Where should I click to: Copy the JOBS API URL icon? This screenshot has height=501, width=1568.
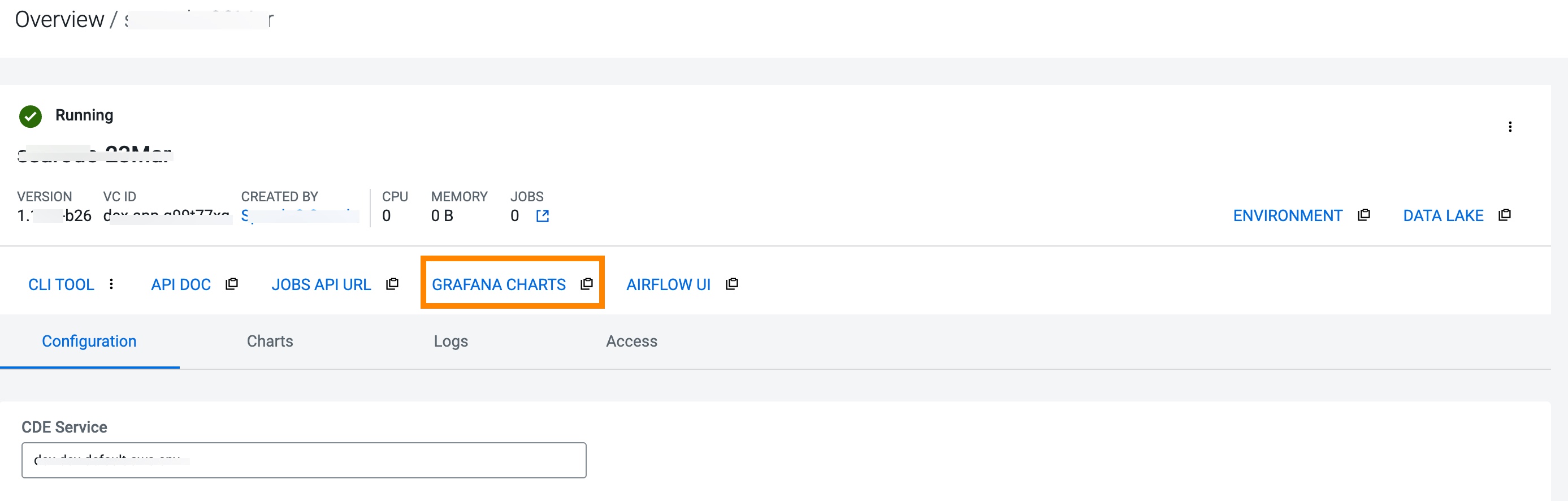click(393, 284)
